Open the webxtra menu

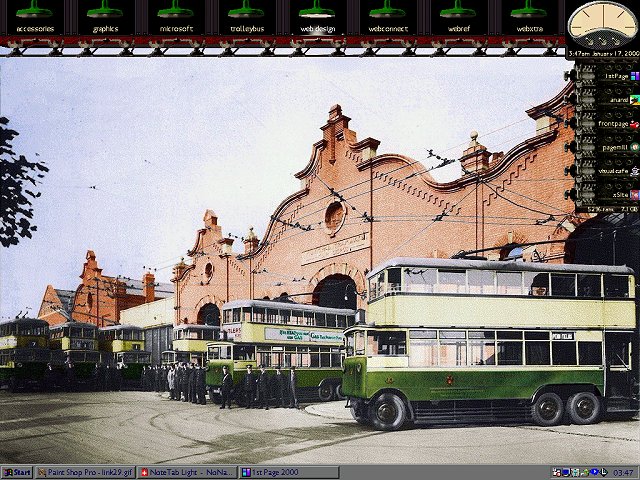click(x=529, y=18)
